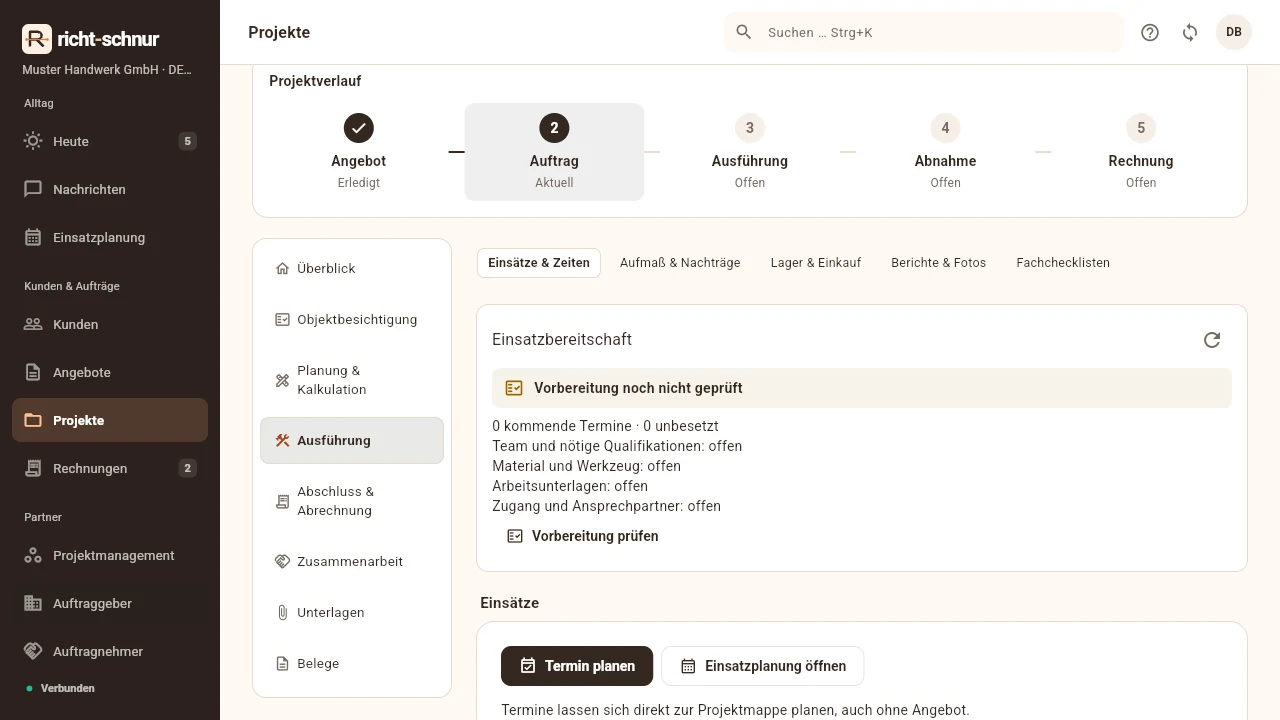Viewport: 1280px width, 720px height.
Task: Go to Einsatzplanung in sidebar
Action: pyautogui.click(x=110, y=237)
